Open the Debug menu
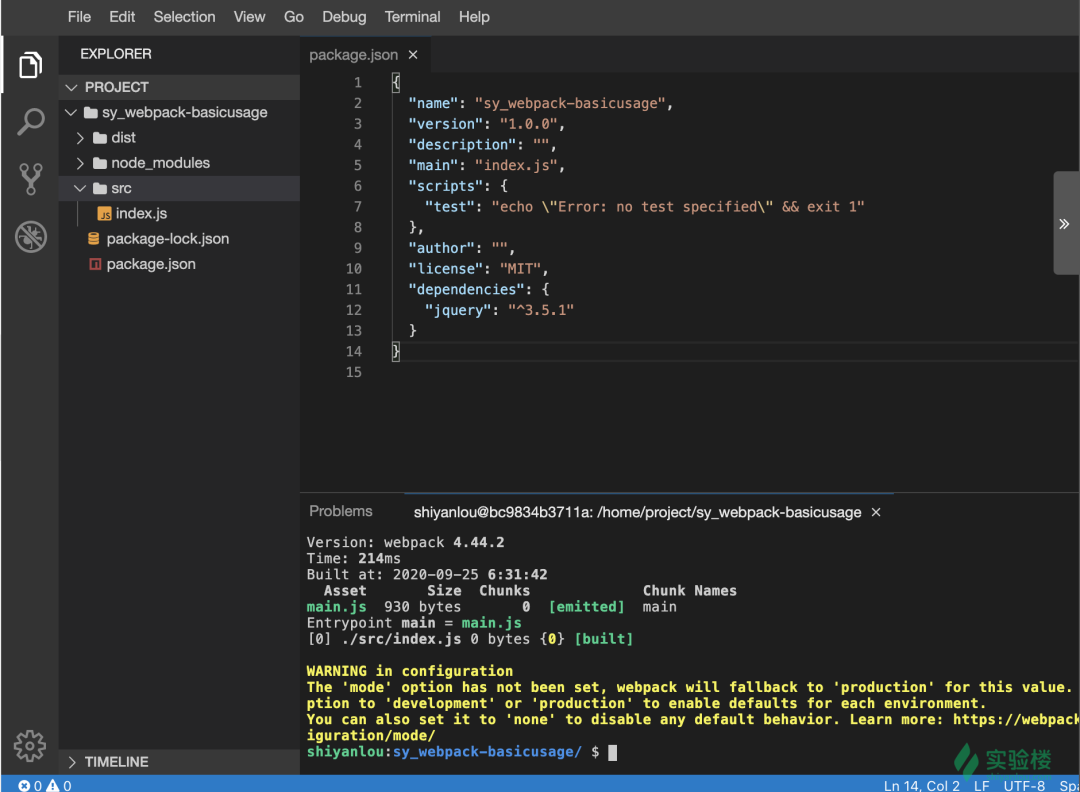The height and width of the screenshot is (792, 1080). tap(344, 17)
